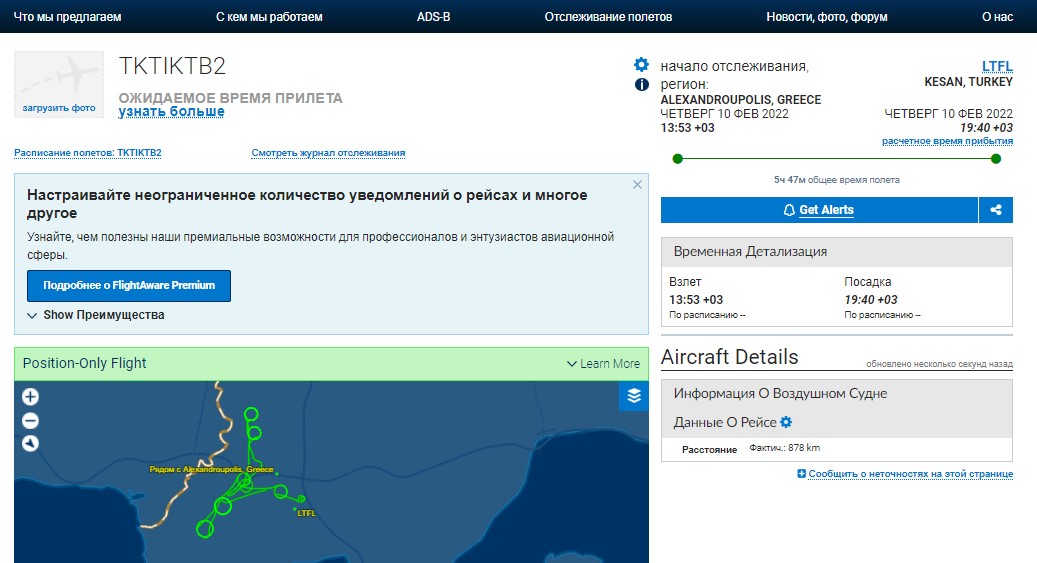This screenshot has width=1037, height=563.
Task: Zoom in on the flight map
Action: (30, 396)
